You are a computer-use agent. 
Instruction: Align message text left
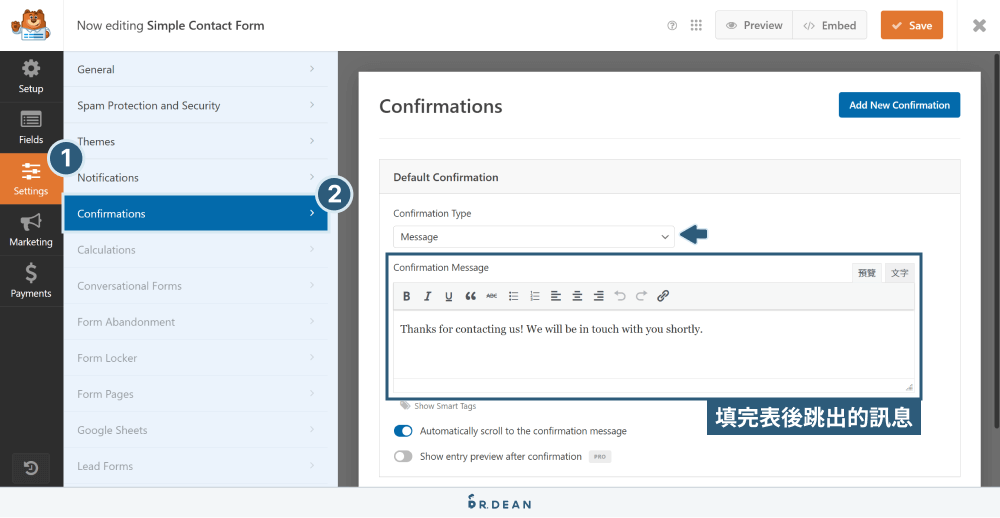pos(556,296)
